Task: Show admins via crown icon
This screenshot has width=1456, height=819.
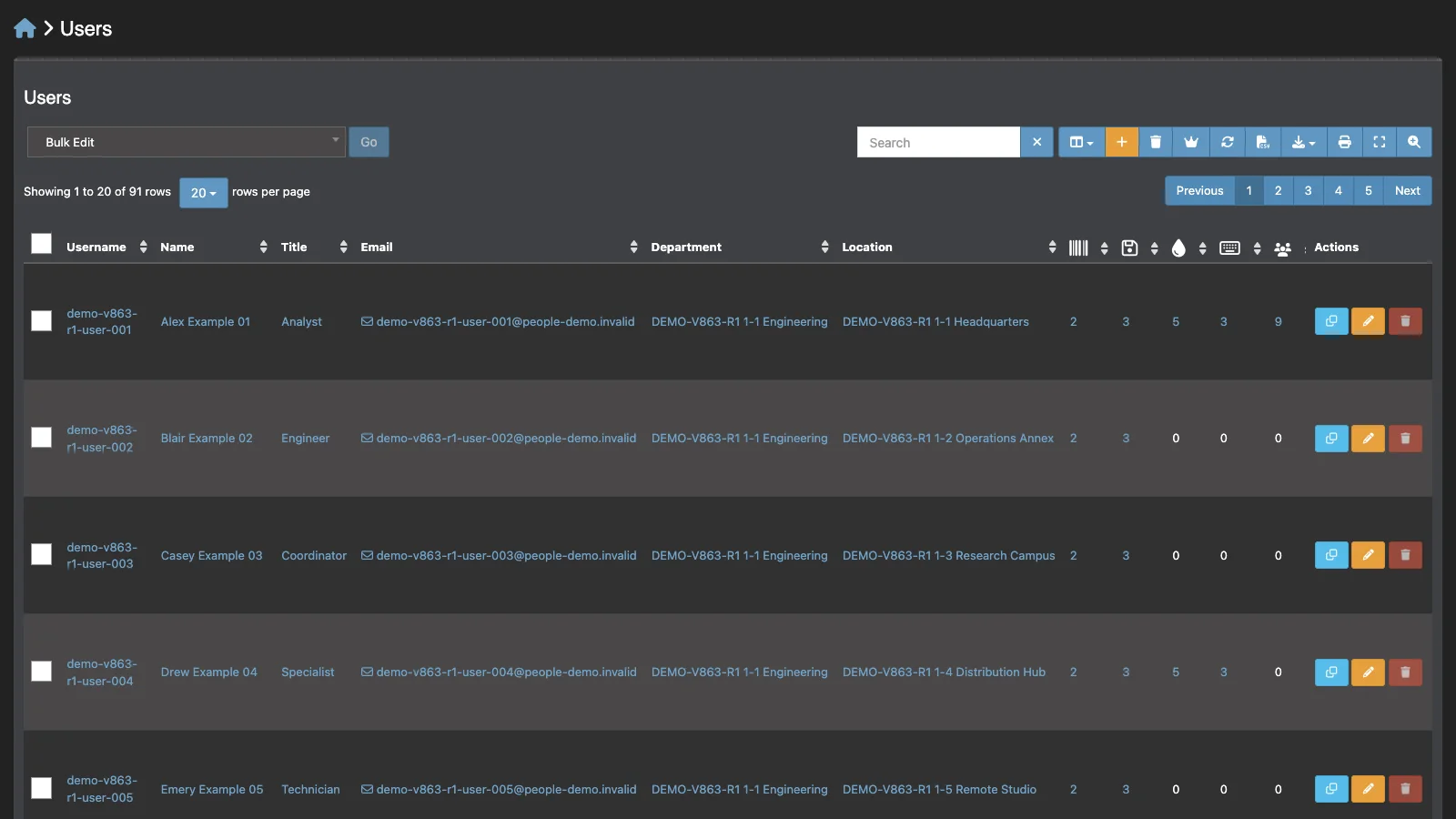Action: tap(1190, 142)
